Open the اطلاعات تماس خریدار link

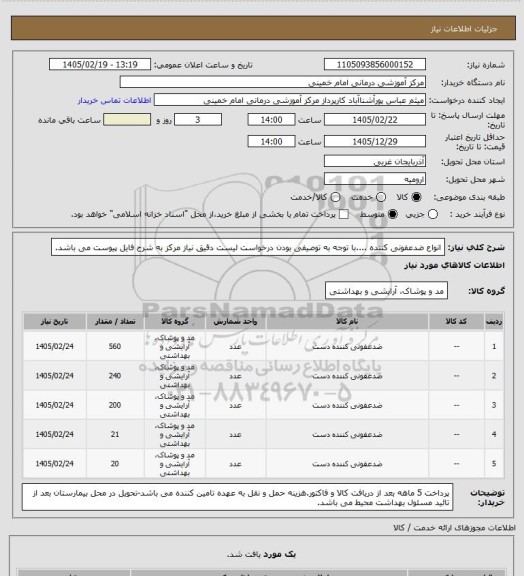114,100
